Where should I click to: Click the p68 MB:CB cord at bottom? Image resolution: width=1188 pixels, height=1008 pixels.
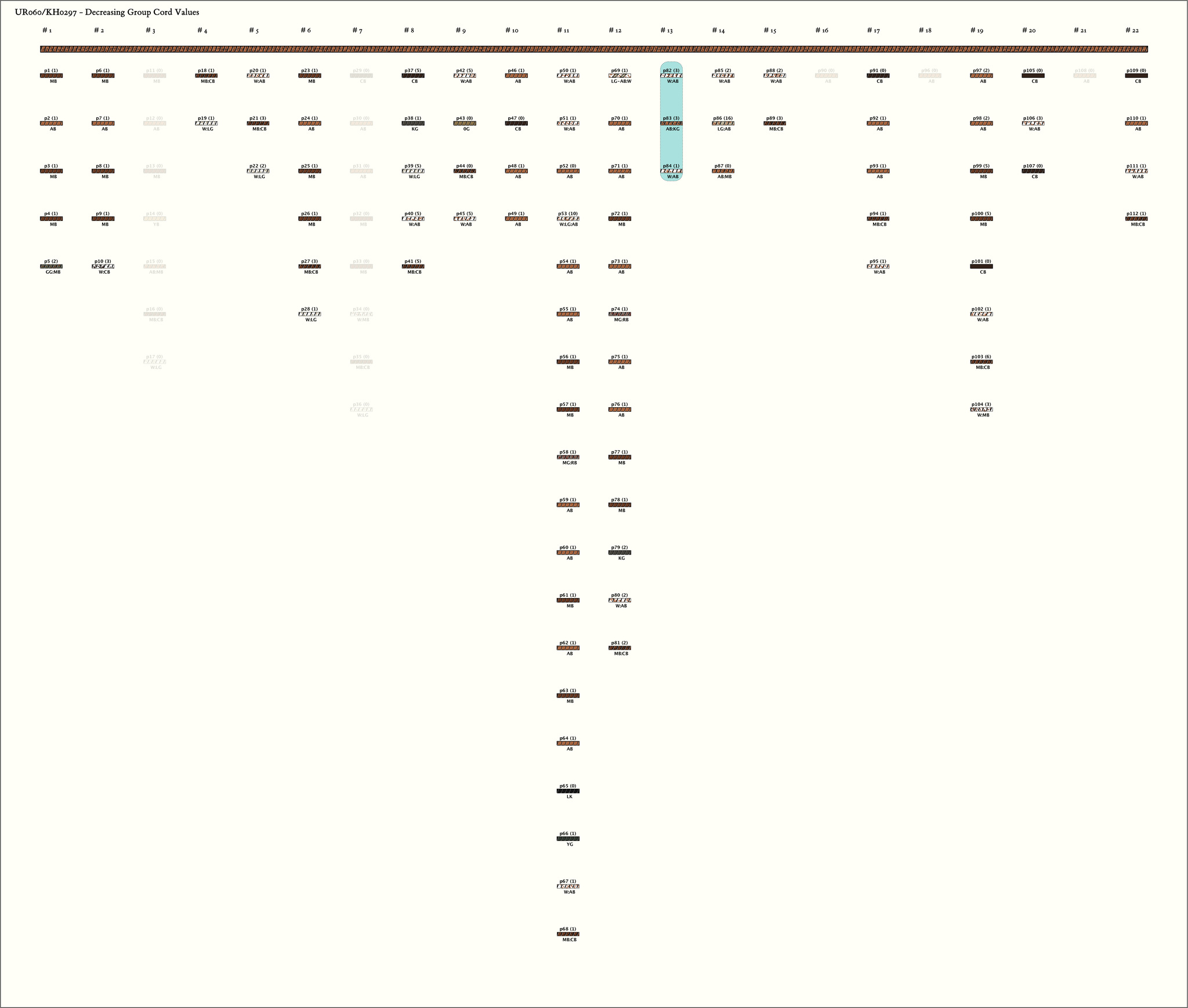(x=568, y=934)
